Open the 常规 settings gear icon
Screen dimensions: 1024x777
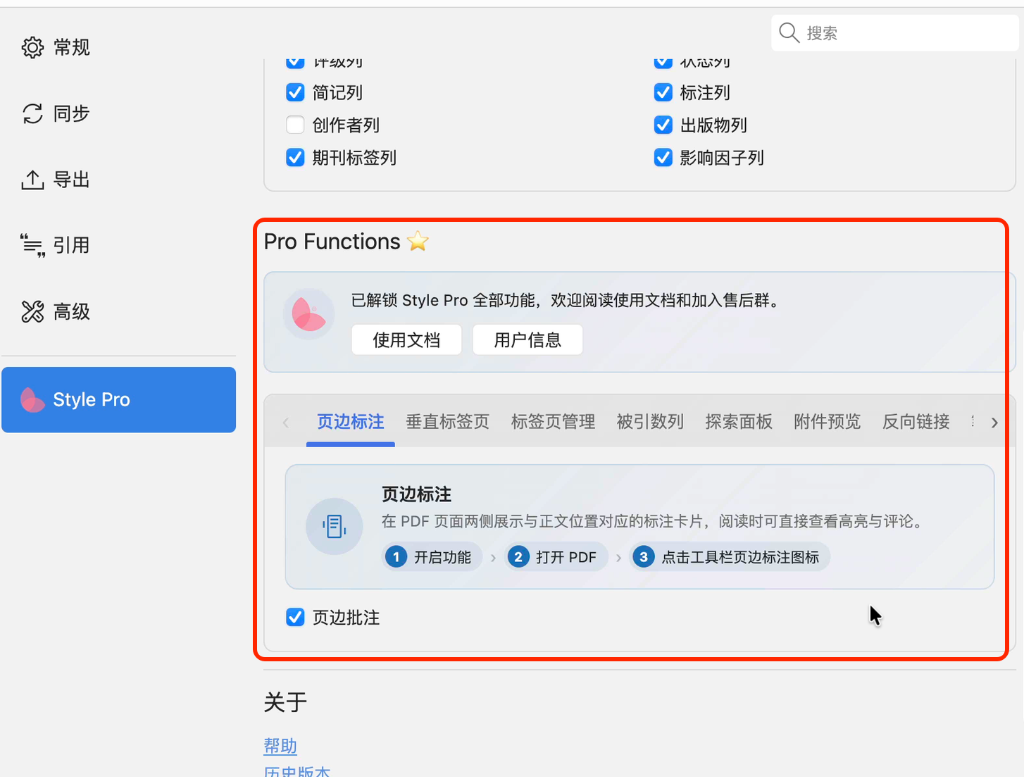point(32,47)
